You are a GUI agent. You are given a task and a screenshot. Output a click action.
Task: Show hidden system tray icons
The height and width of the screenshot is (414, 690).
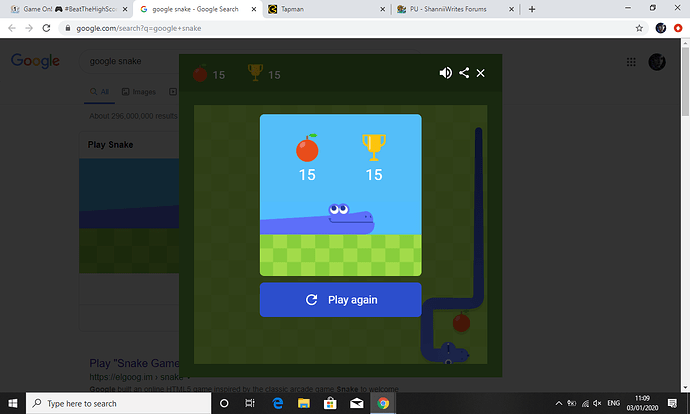point(558,403)
